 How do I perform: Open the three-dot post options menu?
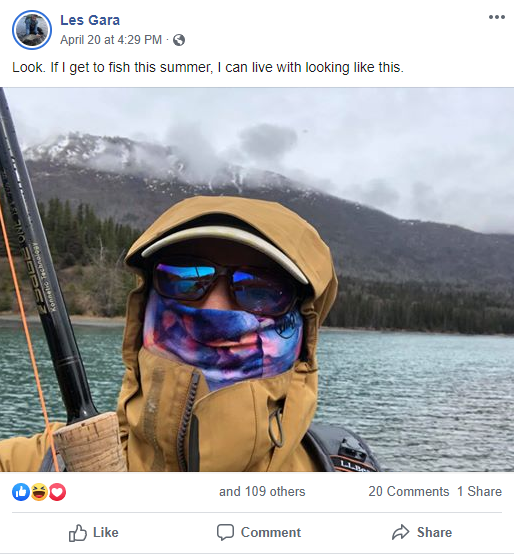click(496, 17)
